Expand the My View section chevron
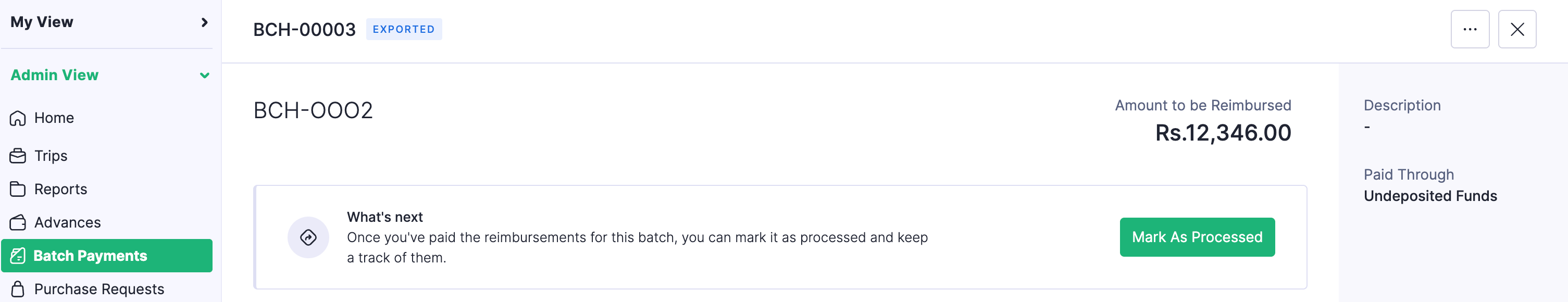Screen dimensions: 1568x302 tap(205, 22)
